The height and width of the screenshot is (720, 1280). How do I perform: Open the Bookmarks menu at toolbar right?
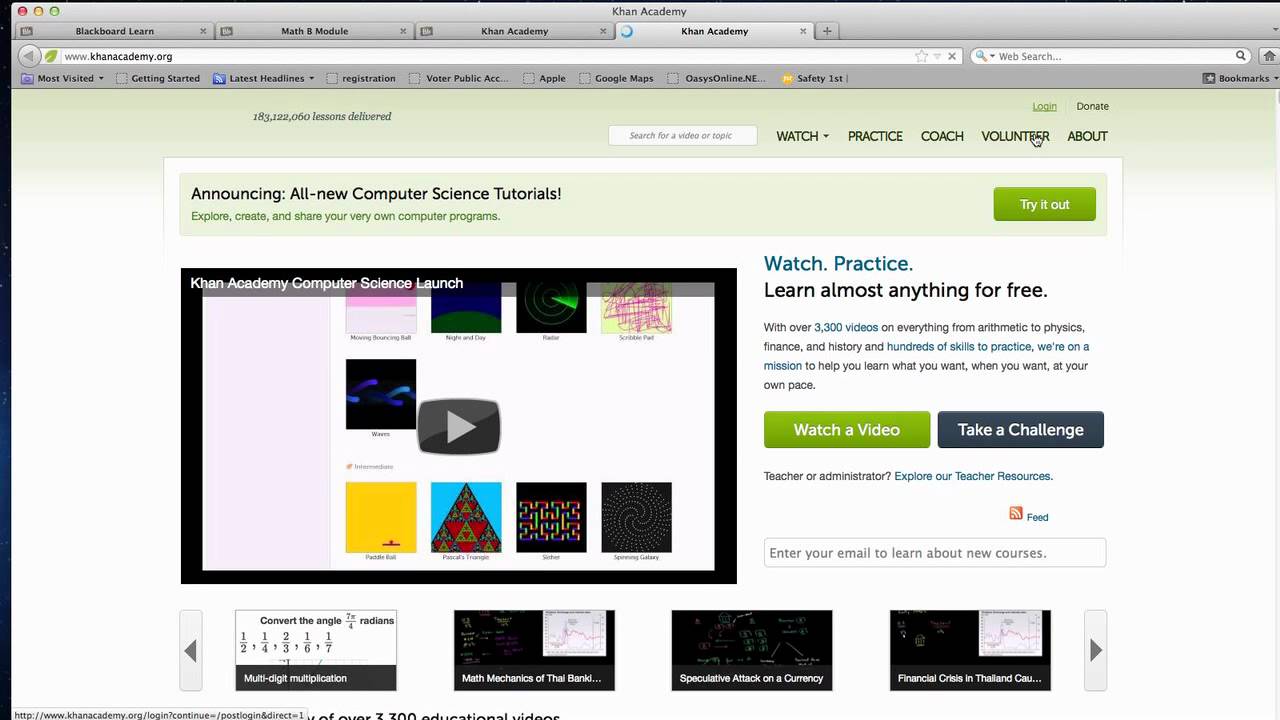pyautogui.click(x=1240, y=78)
